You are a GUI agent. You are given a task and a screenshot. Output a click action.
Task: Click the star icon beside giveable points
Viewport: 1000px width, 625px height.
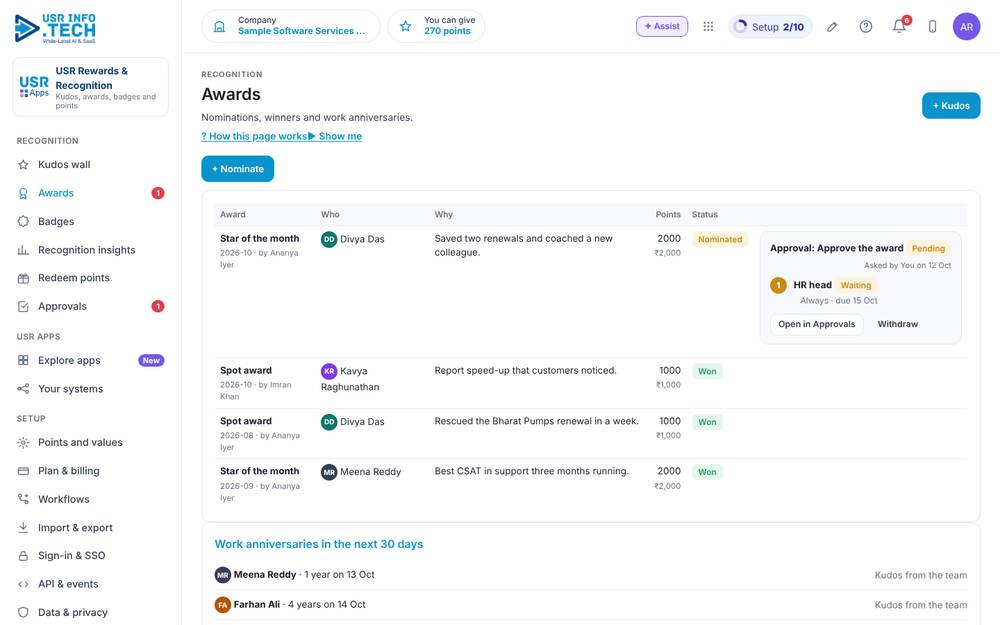[x=406, y=26]
